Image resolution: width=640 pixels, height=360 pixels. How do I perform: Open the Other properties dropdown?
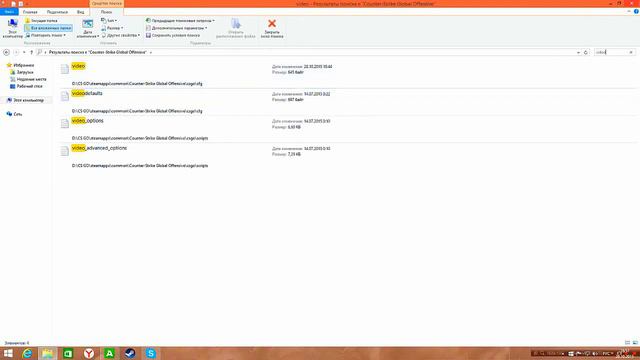[120, 35]
